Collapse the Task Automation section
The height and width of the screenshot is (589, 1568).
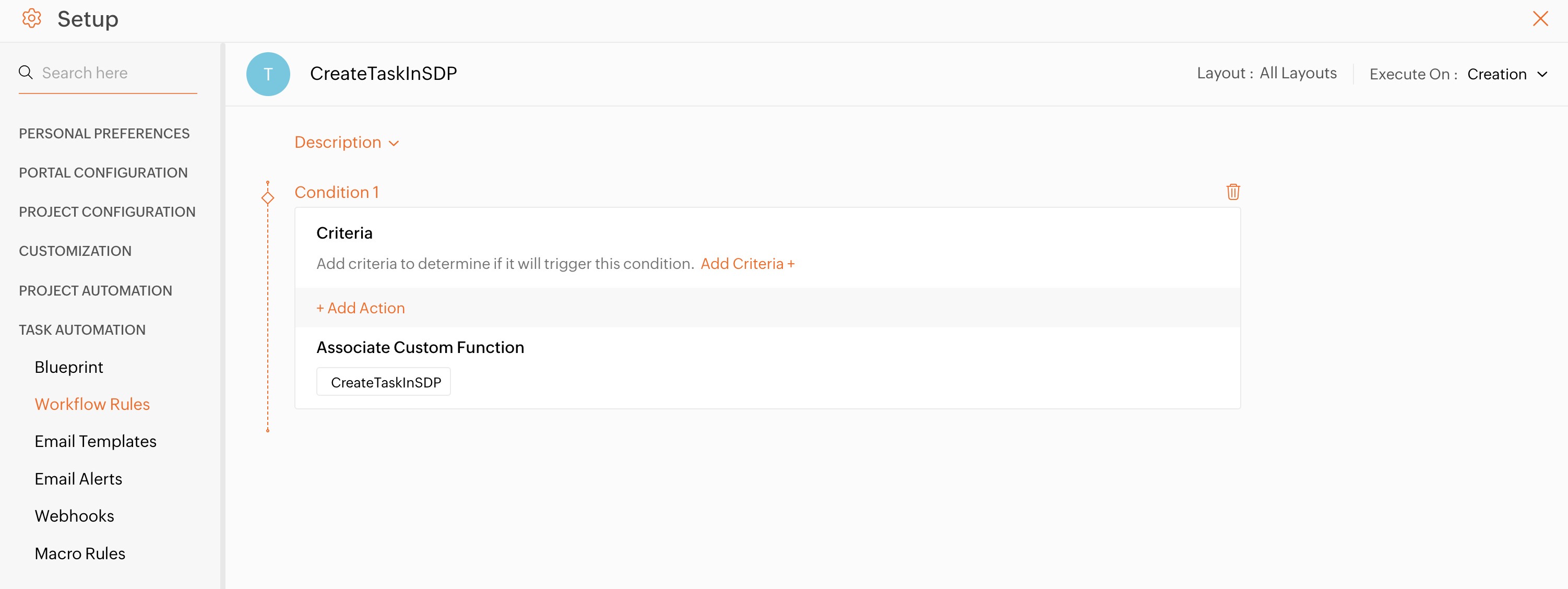tap(82, 329)
